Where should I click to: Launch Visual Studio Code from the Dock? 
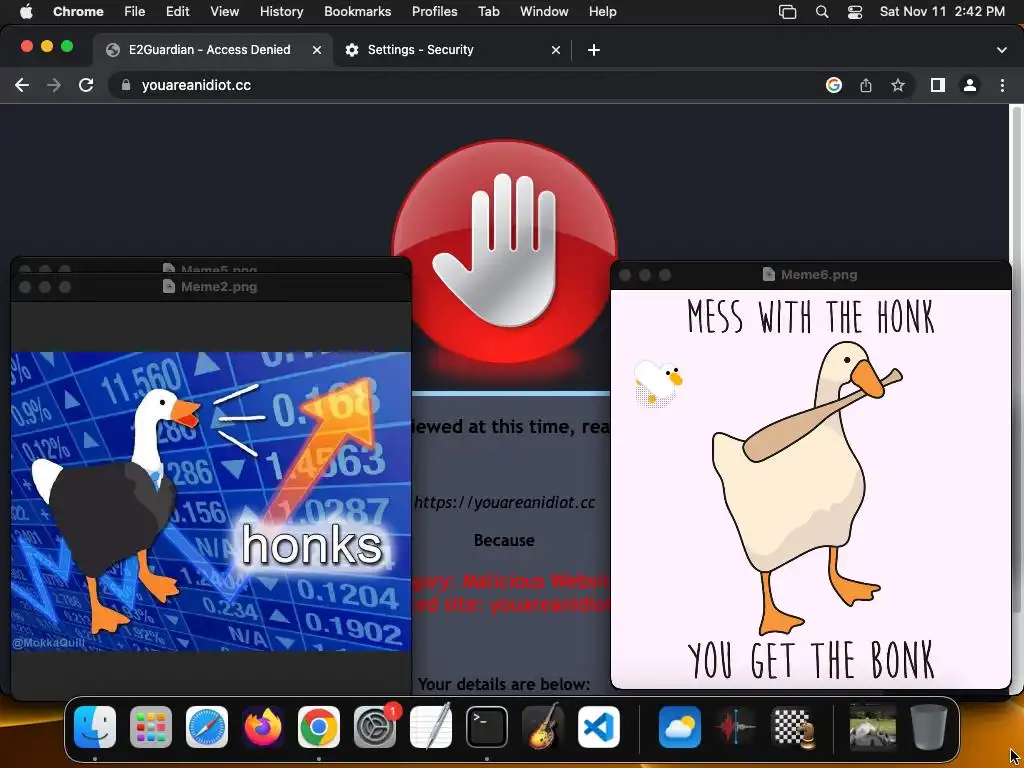599,727
